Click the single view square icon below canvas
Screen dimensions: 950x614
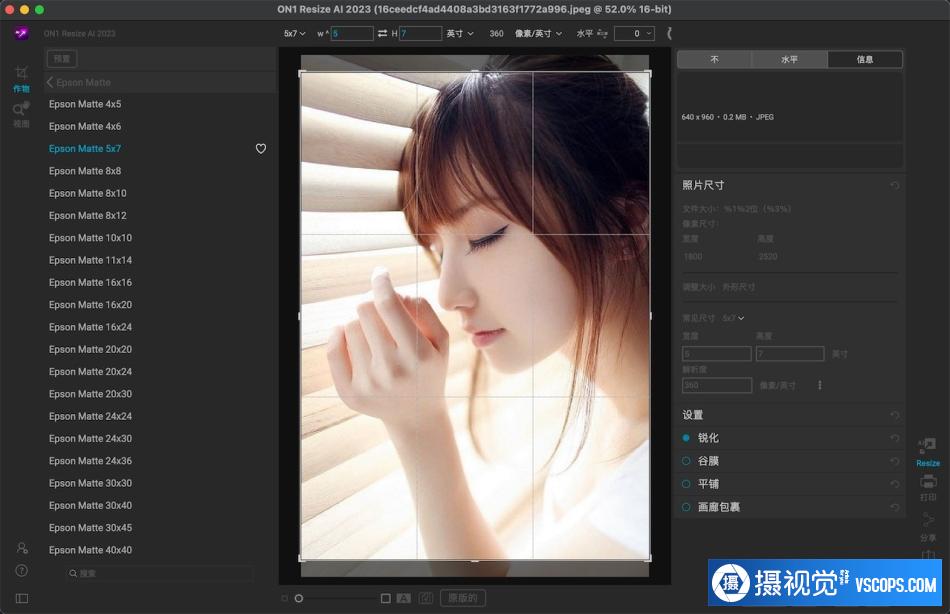(x=385, y=598)
